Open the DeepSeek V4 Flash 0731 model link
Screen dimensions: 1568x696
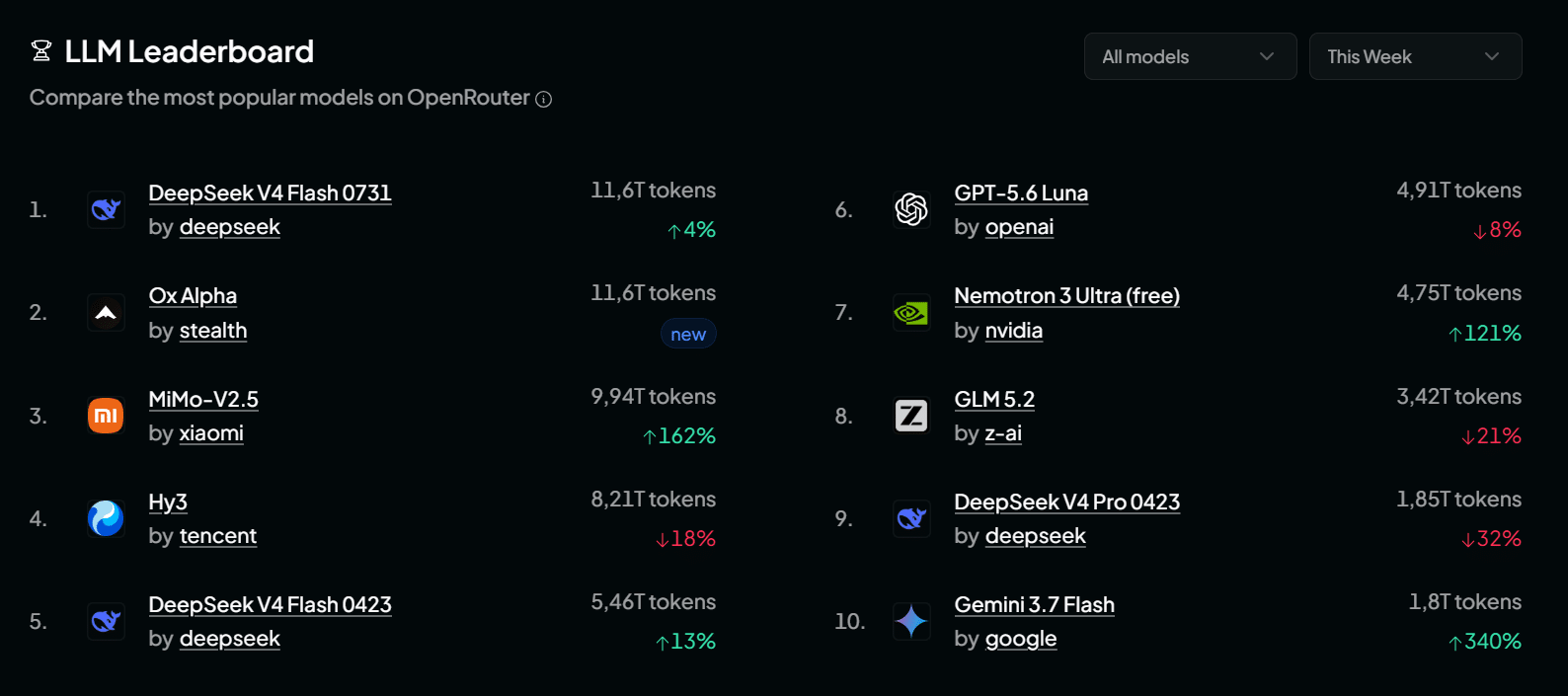[x=270, y=193]
